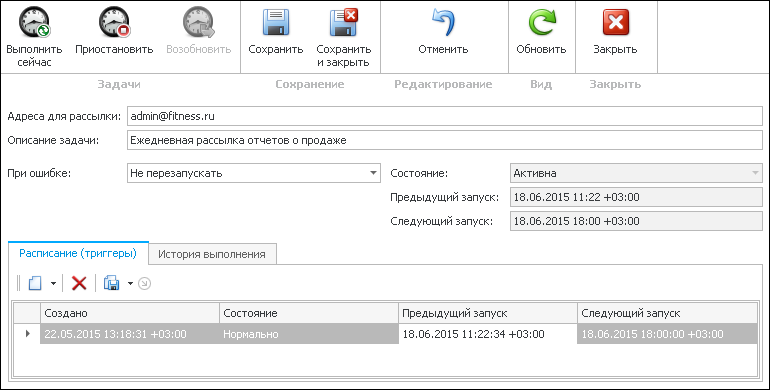Click the Следующий запуск field
The width and height of the screenshot is (770, 390).
coord(636,221)
